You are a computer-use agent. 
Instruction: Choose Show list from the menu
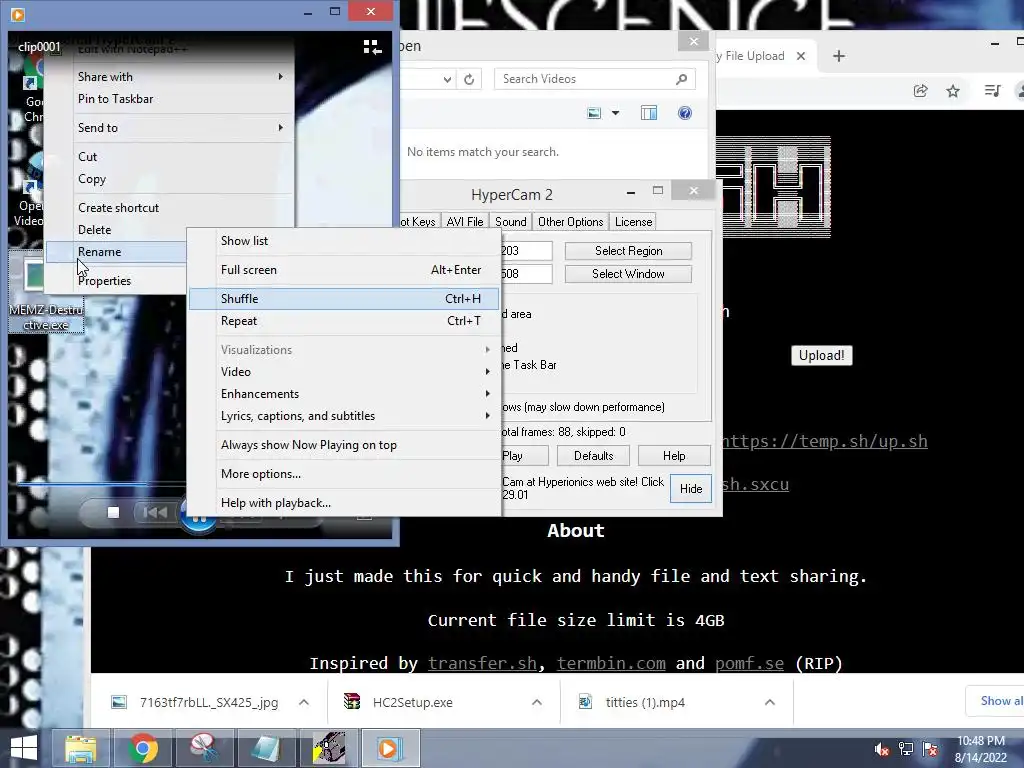344,241
